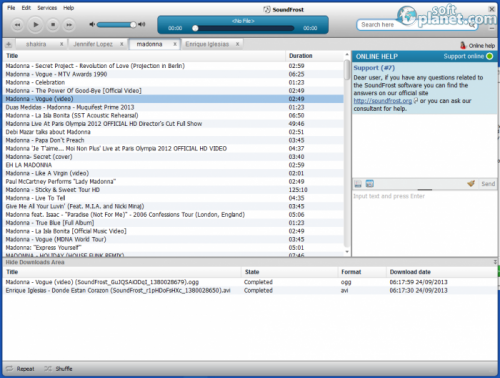The image size is (500, 378).
Task: Select Madonna - Celebration
Action: (173, 82)
